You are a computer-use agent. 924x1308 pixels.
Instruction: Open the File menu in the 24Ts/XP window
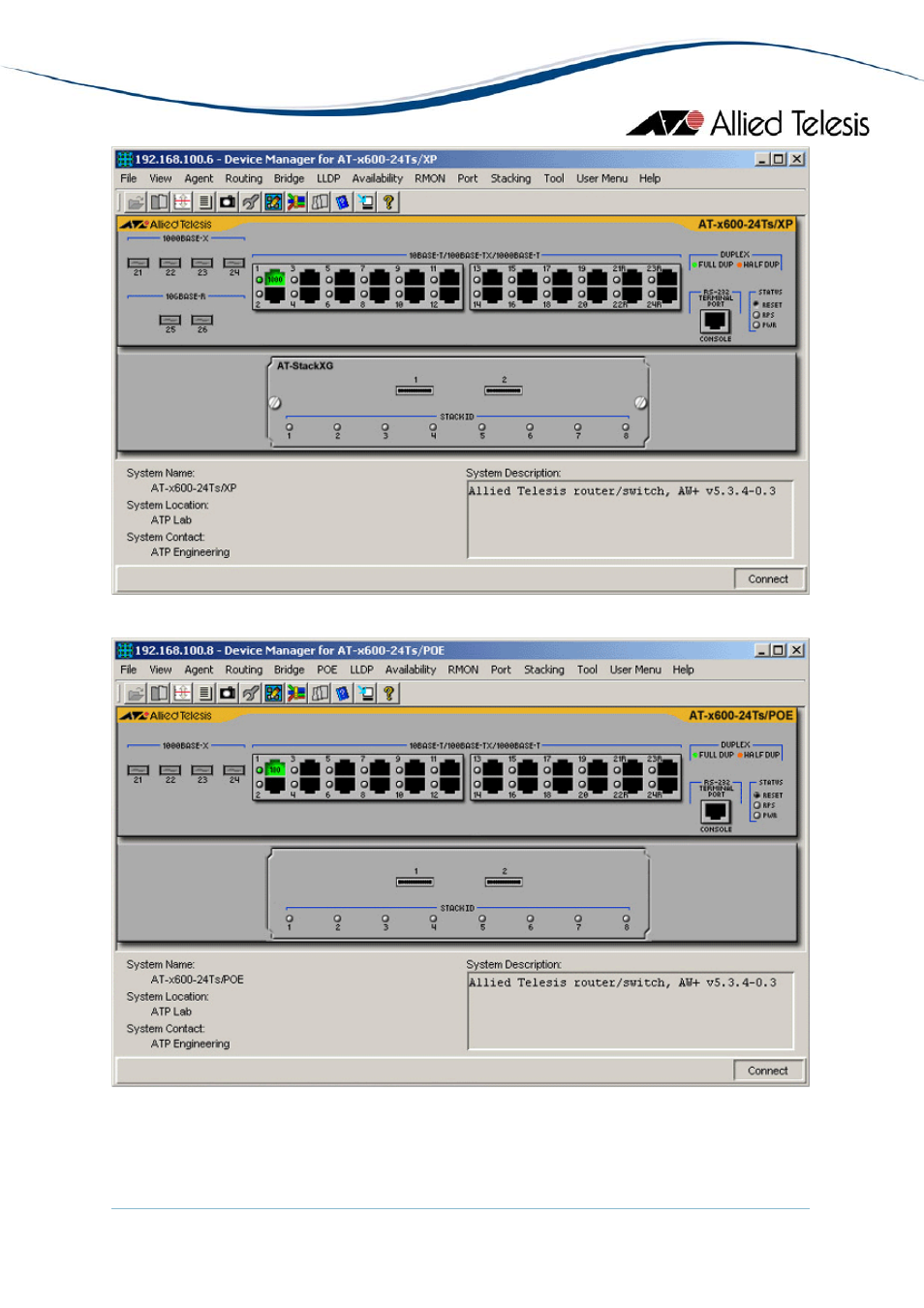[x=129, y=178]
